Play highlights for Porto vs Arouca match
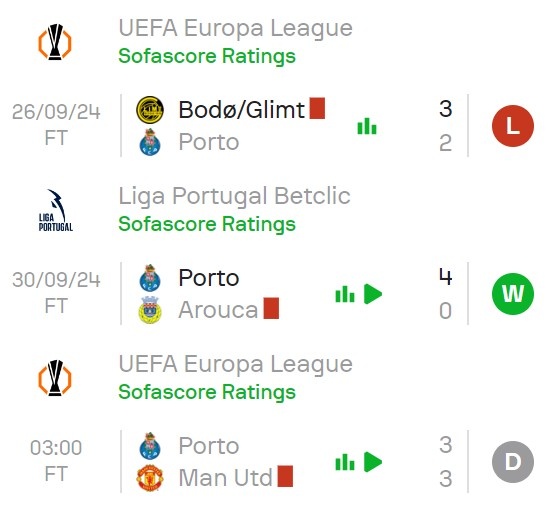 pos(373,294)
